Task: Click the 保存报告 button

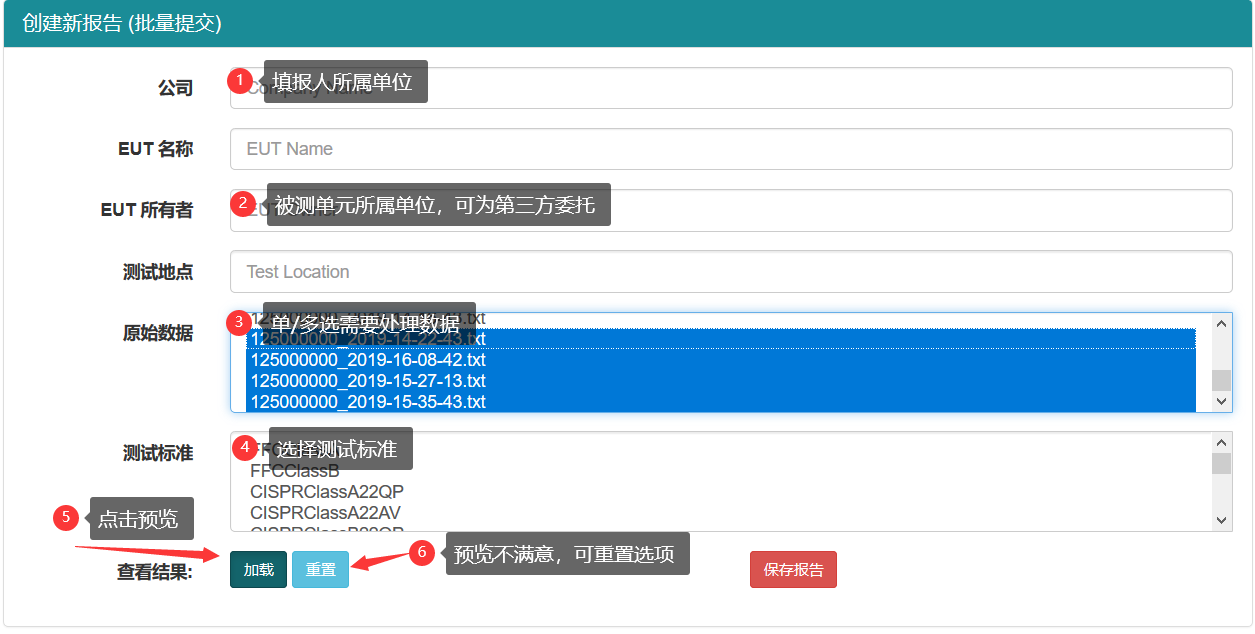Action: [793, 568]
